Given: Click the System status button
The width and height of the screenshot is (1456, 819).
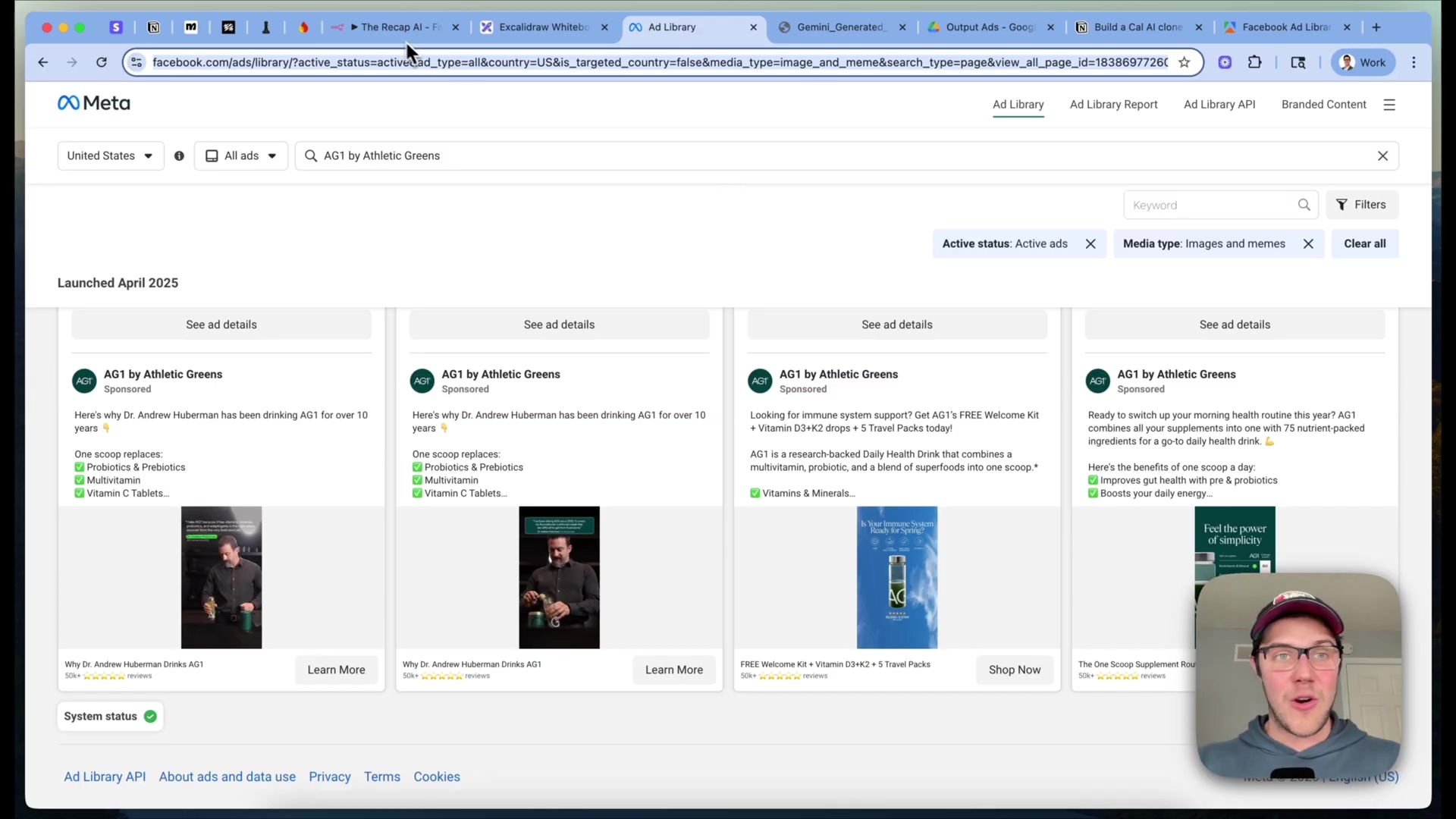Looking at the screenshot, I should [x=111, y=717].
